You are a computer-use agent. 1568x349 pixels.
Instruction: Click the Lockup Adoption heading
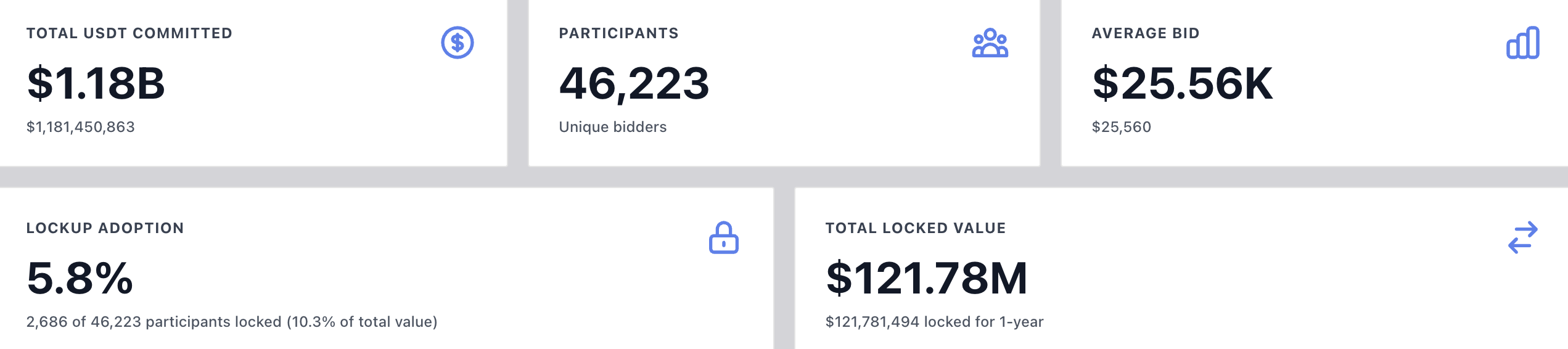click(105, 228)
